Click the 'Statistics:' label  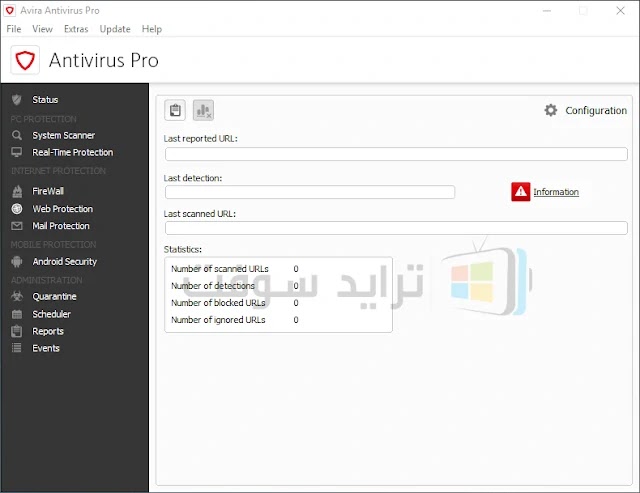click(183, 249)
